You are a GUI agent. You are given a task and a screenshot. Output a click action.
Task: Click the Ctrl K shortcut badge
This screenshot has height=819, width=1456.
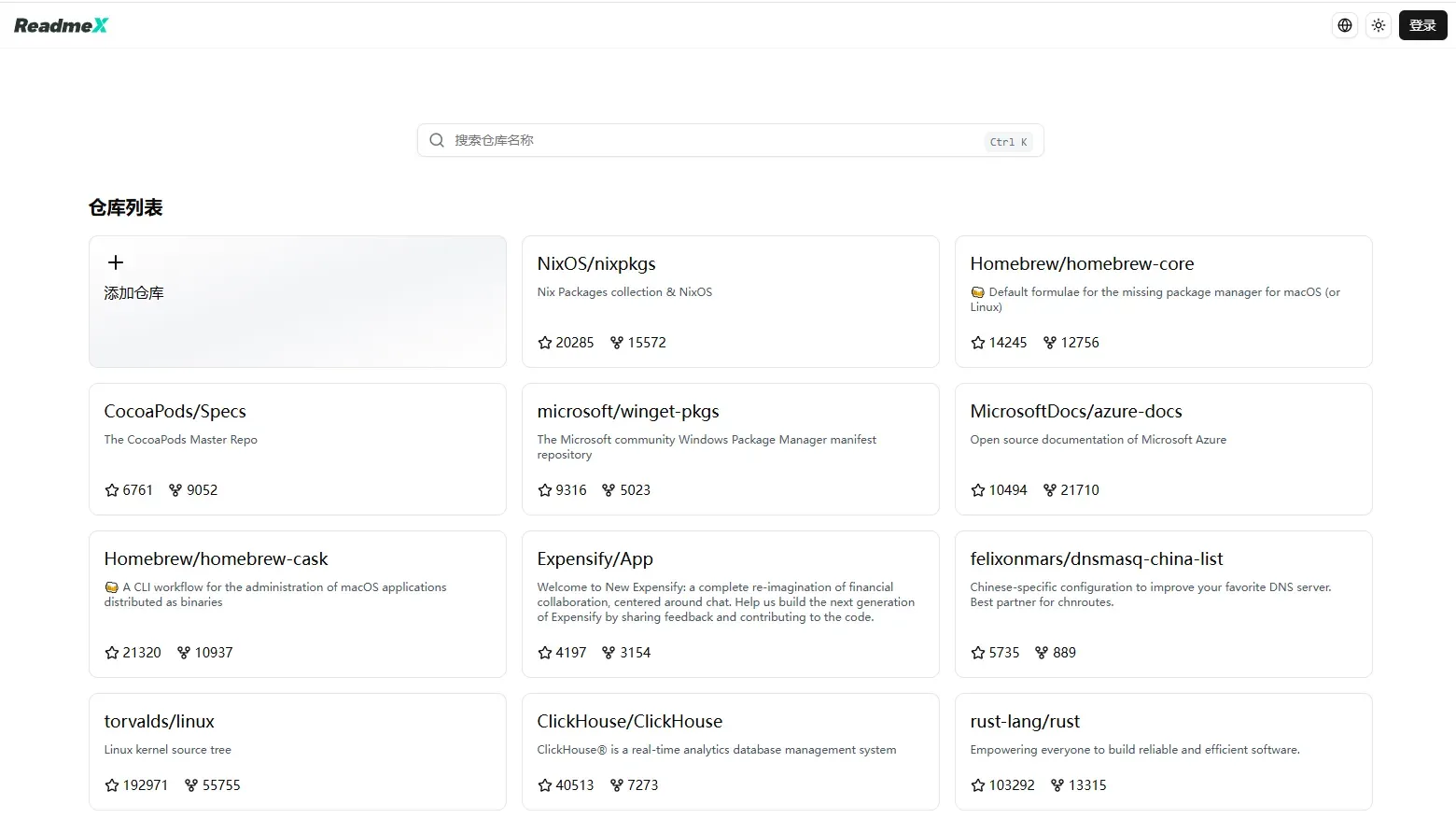1008,142
